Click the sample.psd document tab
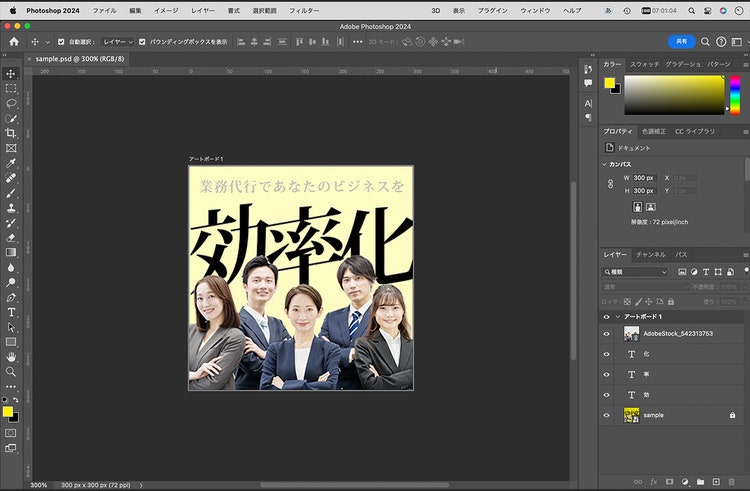Viewport: 750px width, 491px height. coord(79,59)
